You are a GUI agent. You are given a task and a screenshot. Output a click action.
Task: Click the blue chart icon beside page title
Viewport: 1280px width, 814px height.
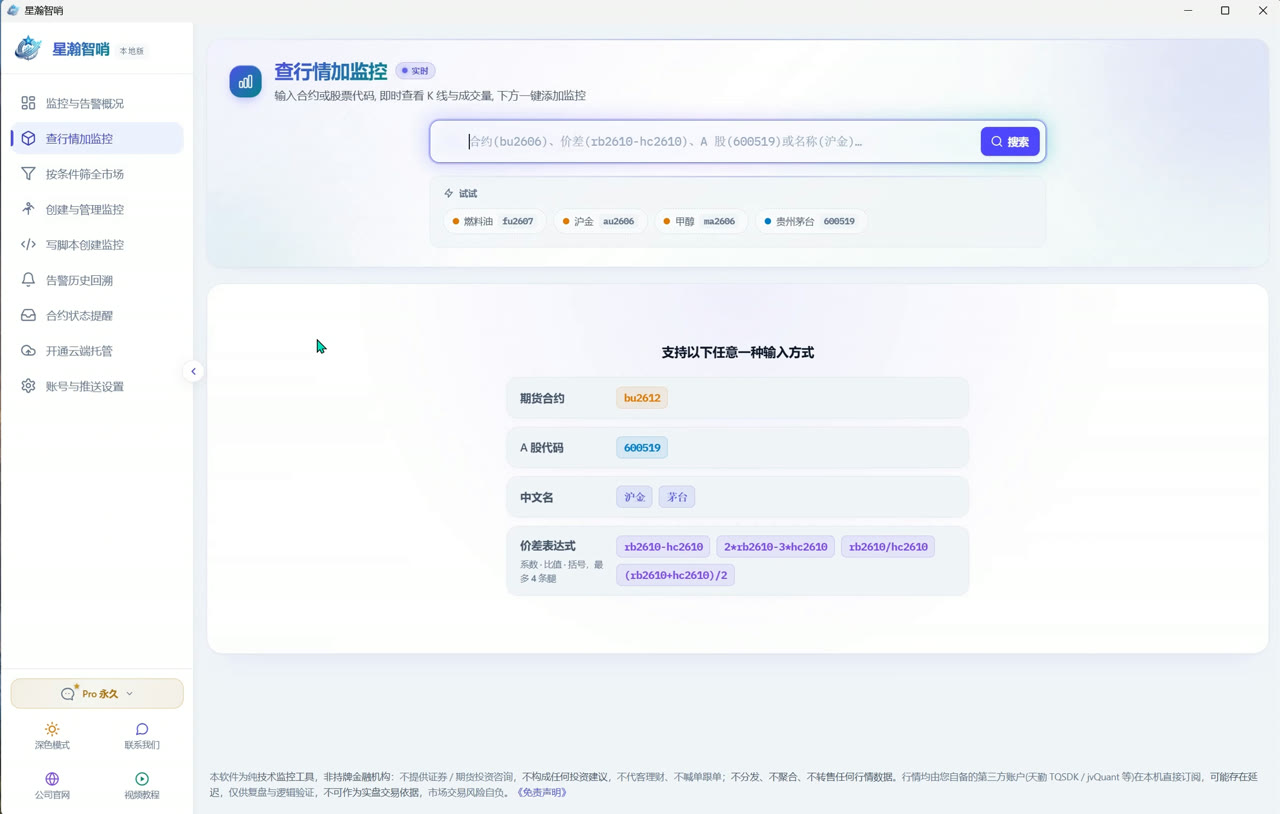[x=245, y=82]
